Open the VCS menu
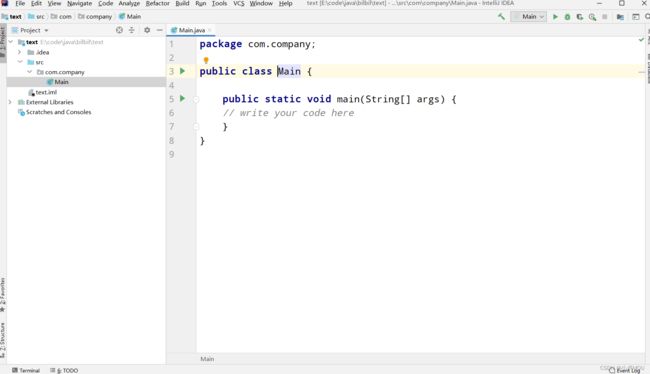This screenshot has width=650, height=374. pos(239,3)
